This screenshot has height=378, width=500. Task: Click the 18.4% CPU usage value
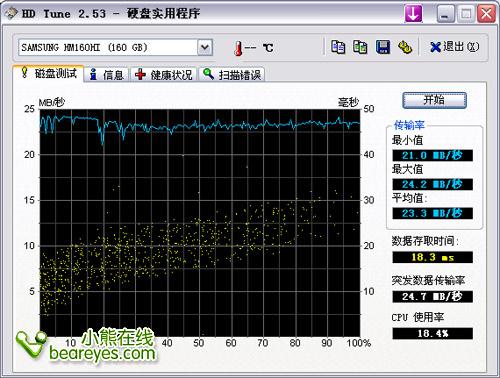click(x=432, y=334)
